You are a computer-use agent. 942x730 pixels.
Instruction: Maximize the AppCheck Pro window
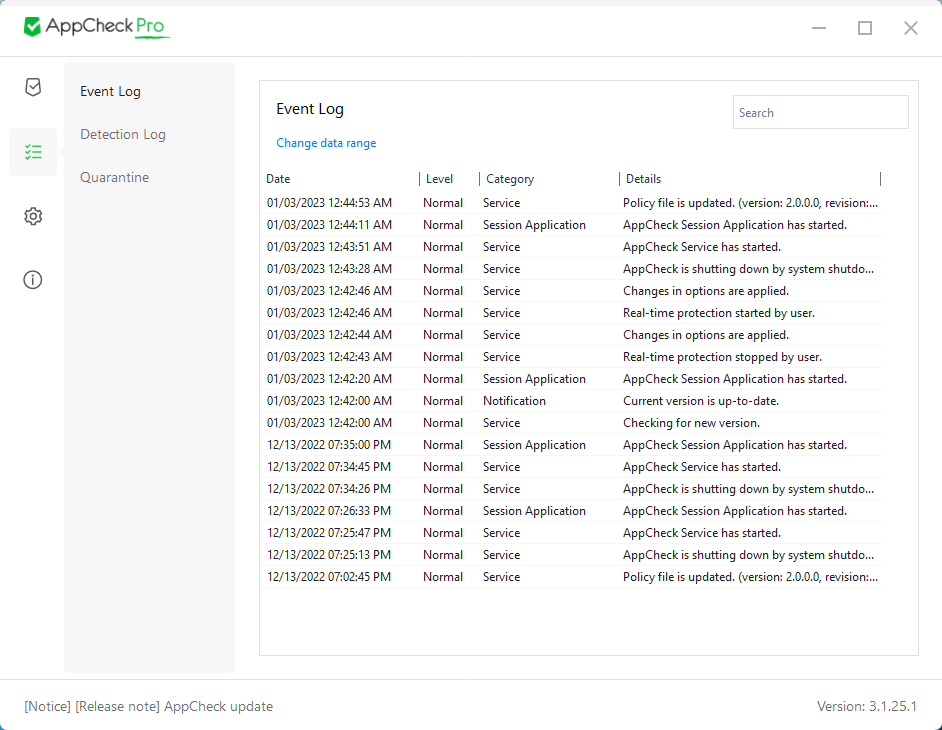(865, 28)
